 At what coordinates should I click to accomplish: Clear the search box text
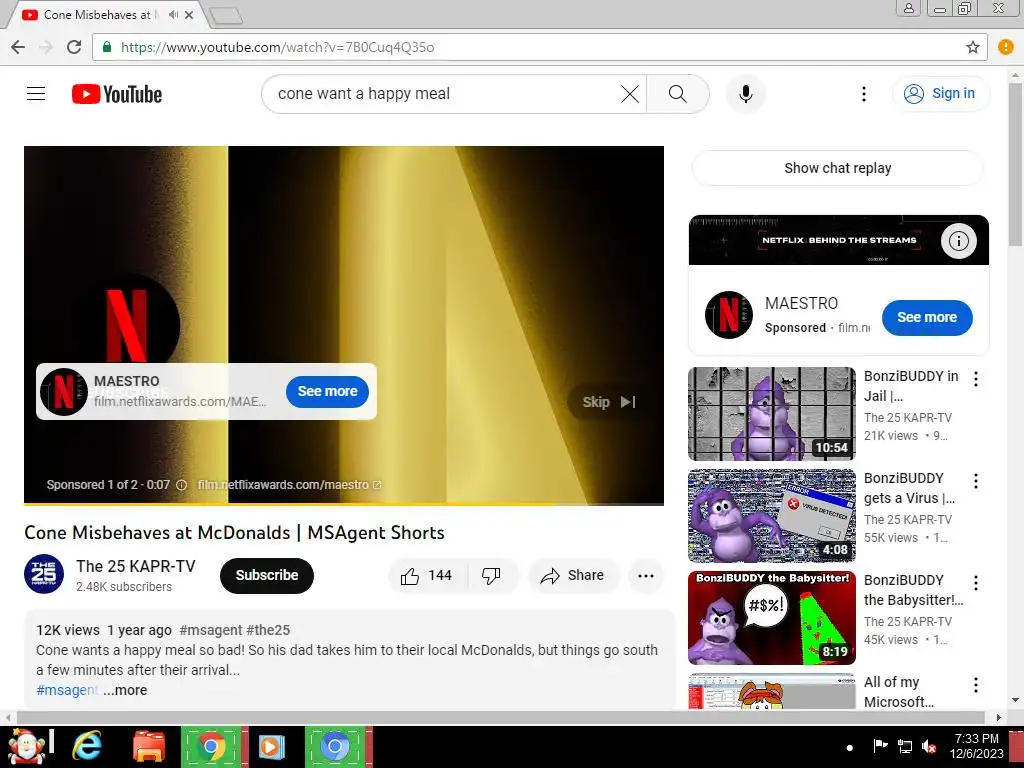pyautogui.click(x=630, y=94)
